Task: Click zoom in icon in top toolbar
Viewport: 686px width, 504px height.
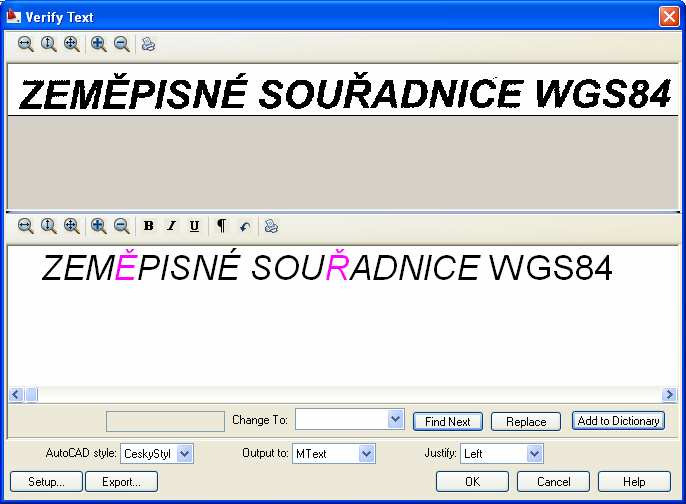Action: click(98, 44)
